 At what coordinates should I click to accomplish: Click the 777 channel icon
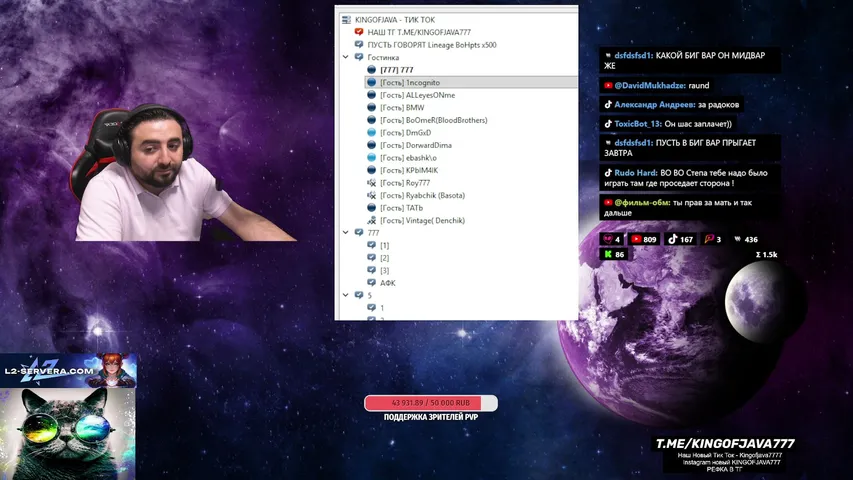(x=359, y=232)
